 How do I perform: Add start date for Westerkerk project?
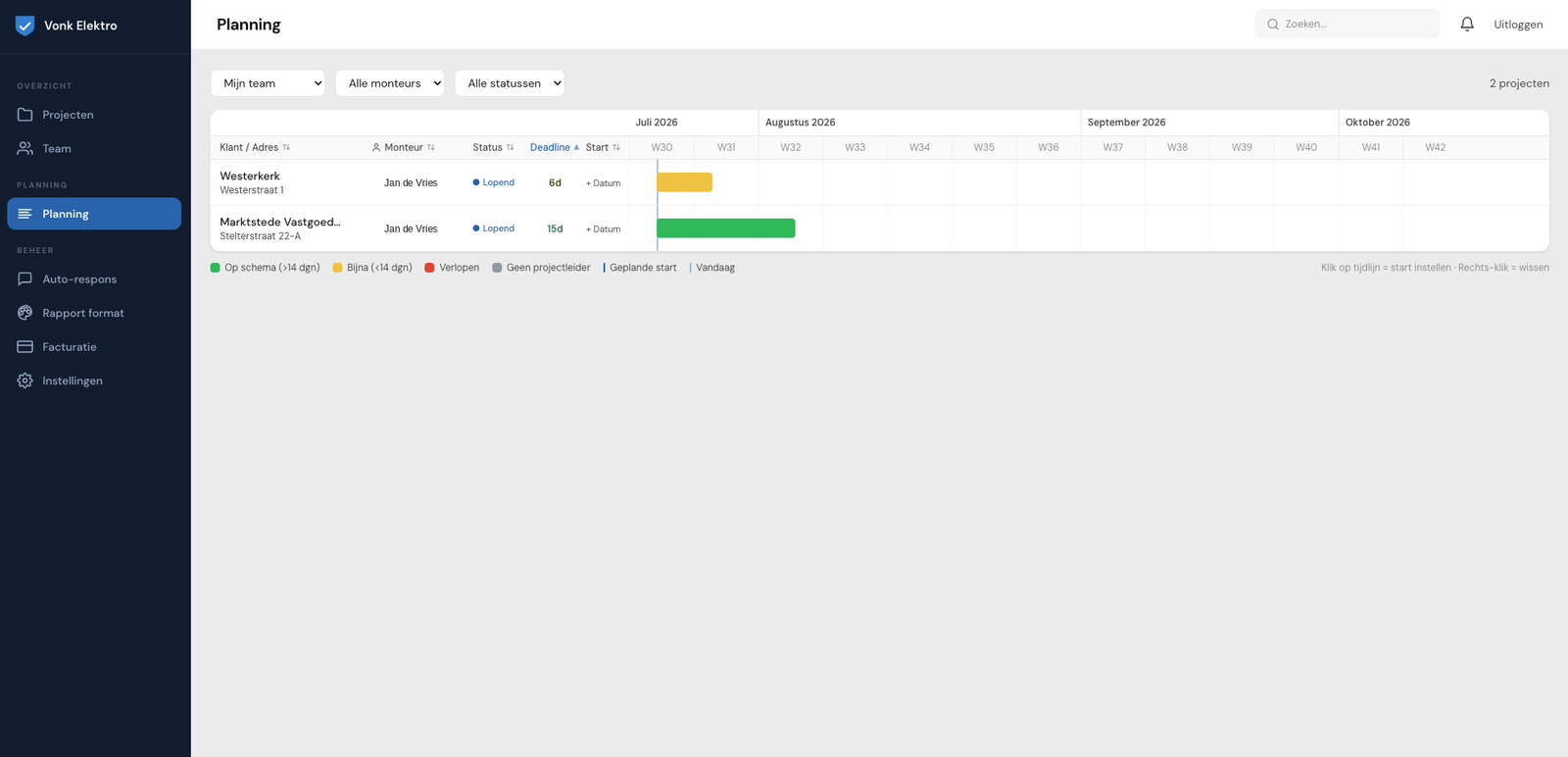point(604,183)
